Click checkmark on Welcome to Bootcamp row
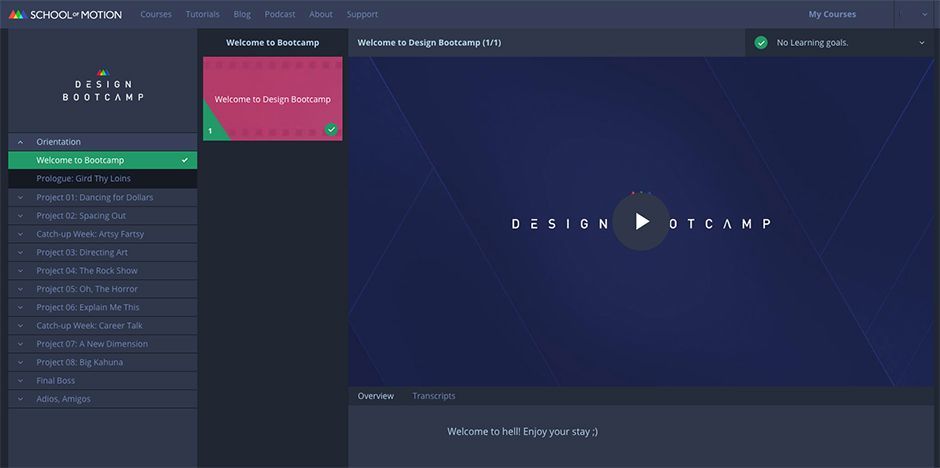 [185, 161]
